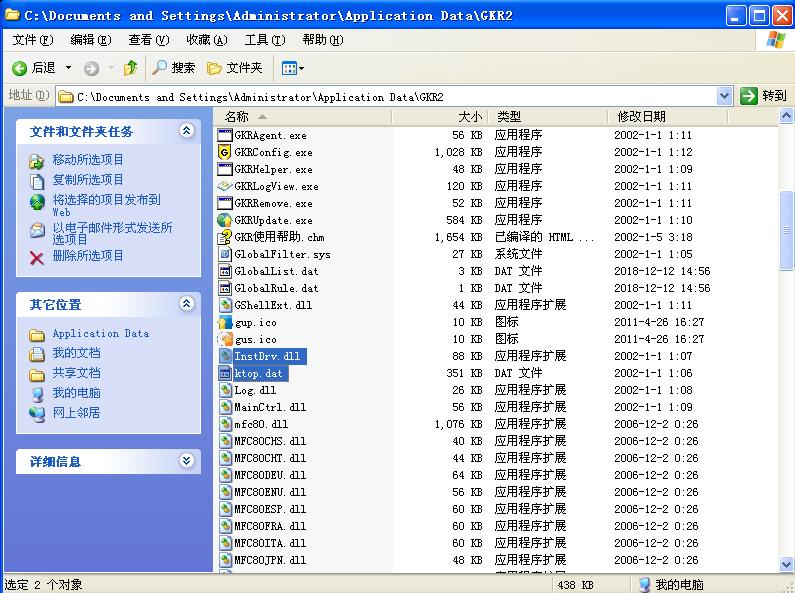Select the MFC80CHS.dll file name
795x593 pixels.
(x=270, y=441)
